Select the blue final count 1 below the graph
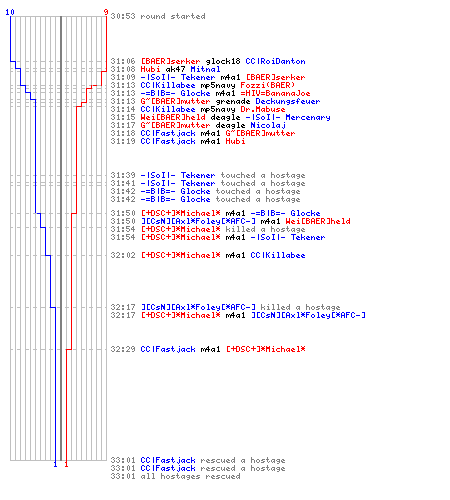This screenshot has width=450, height=500. 55,464
